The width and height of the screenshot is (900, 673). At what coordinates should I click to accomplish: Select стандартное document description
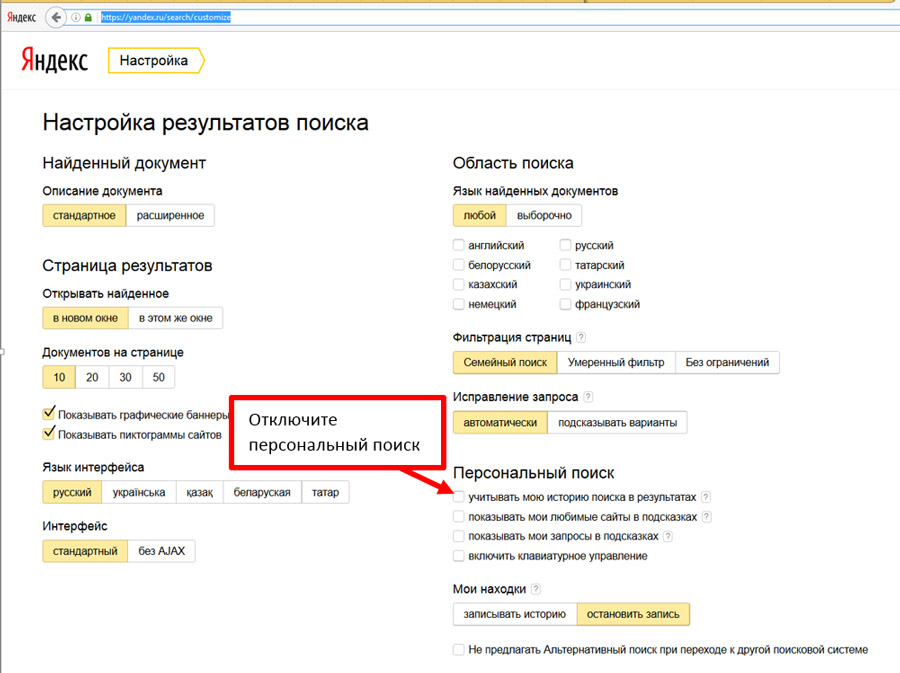point(84,215)
